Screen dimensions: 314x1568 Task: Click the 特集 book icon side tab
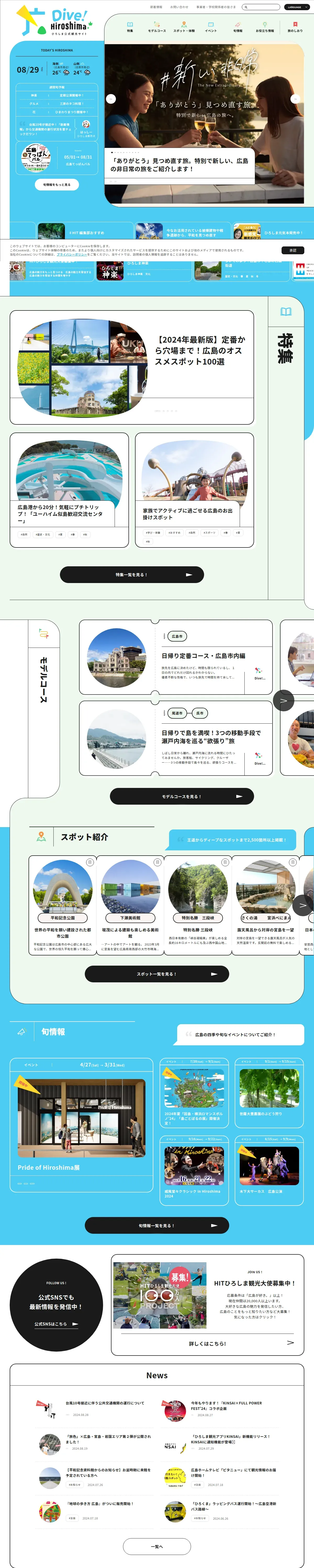[x=286, y=312]
